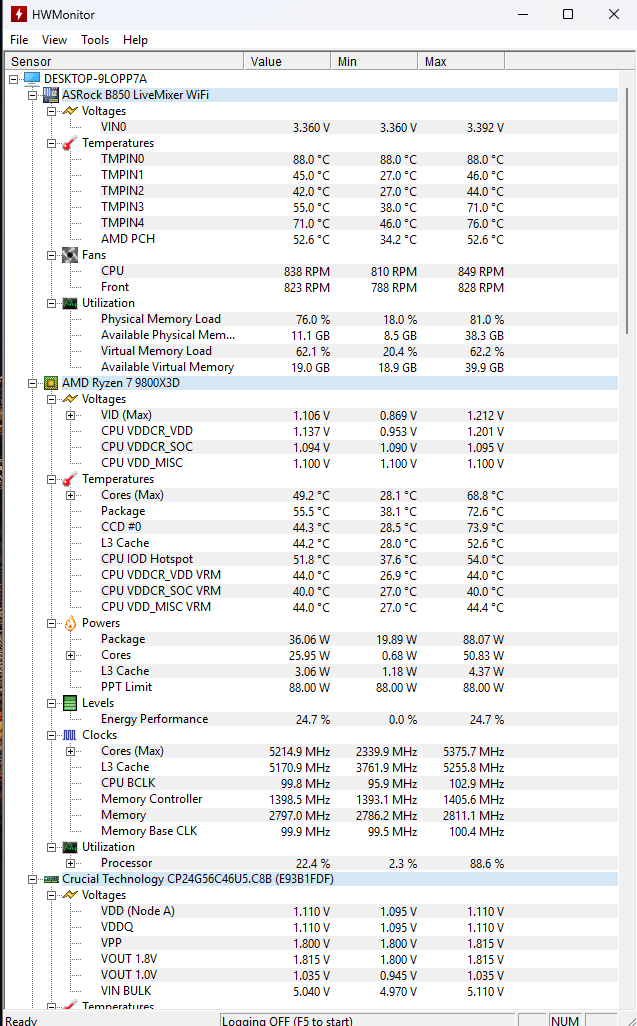Screen dimensions: 637x1026
Task: Open the Tools menu
Action: (95, 40)
